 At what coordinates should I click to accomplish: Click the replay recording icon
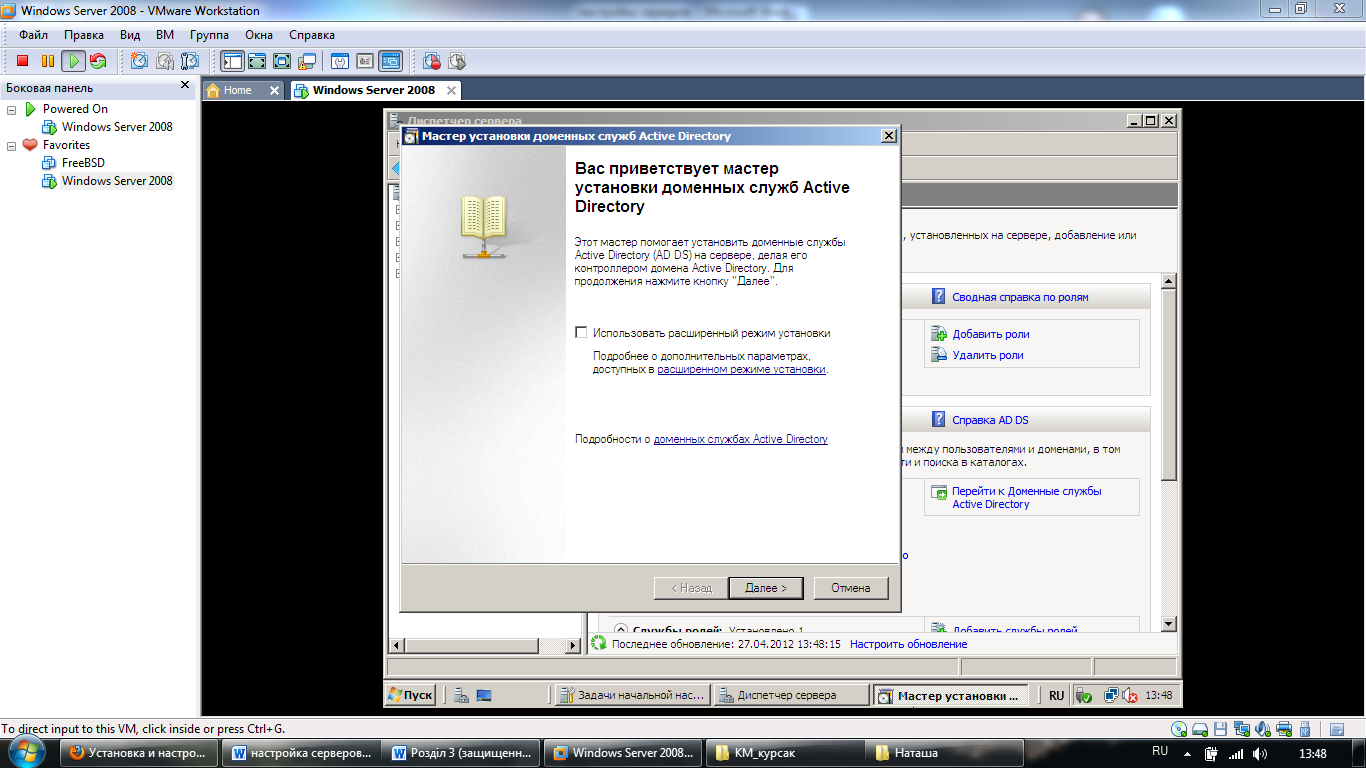click(x=457, y=61)
